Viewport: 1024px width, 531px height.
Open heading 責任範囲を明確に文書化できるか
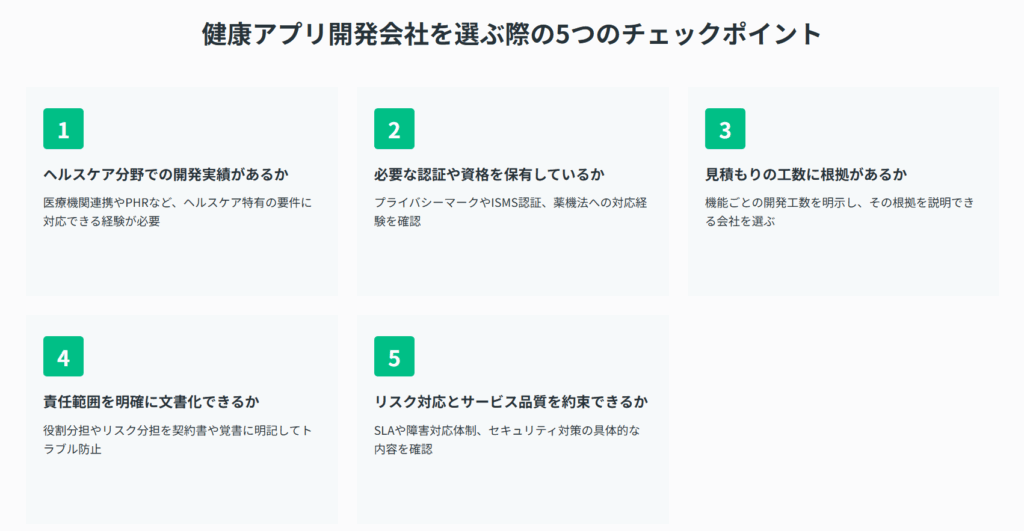click(x=151, y=402)
